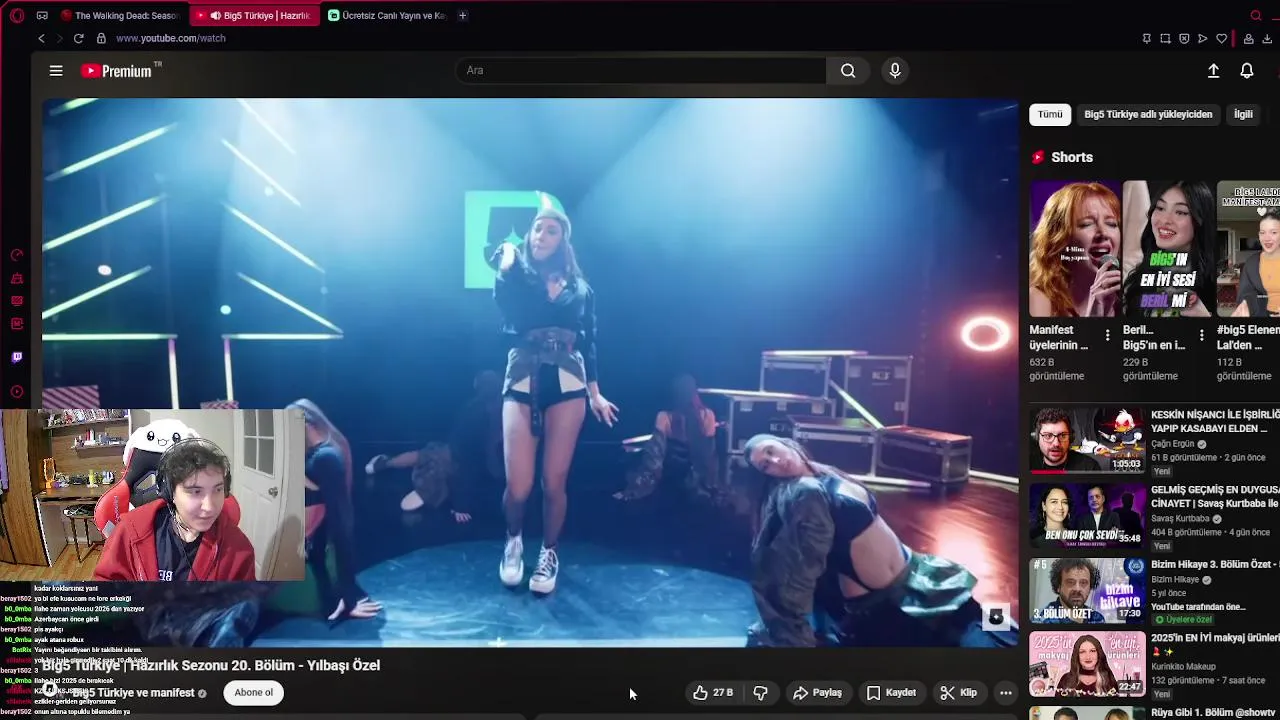Open the send-to flow arrow icon
Viewport: 1280px width, 720px height.
tap(1202, 39)
